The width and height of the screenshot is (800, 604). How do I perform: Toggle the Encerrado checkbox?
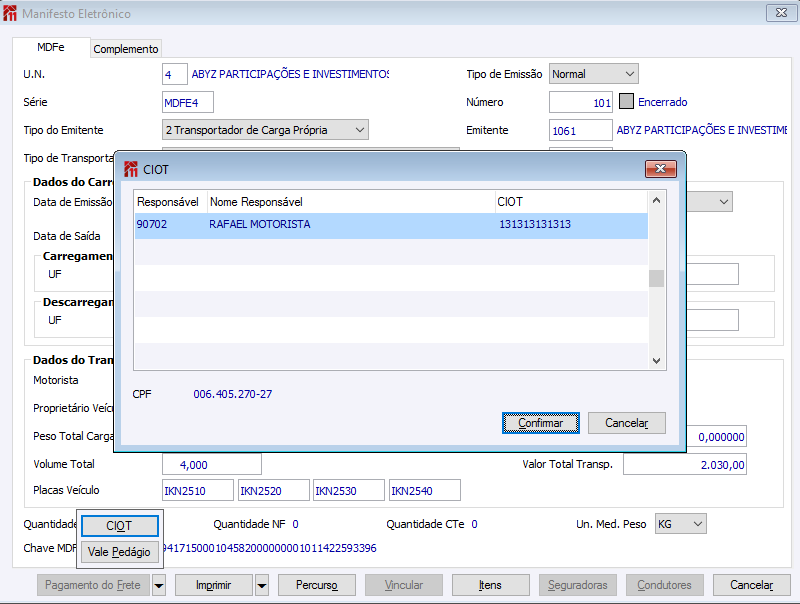click(x=626, y=102)
